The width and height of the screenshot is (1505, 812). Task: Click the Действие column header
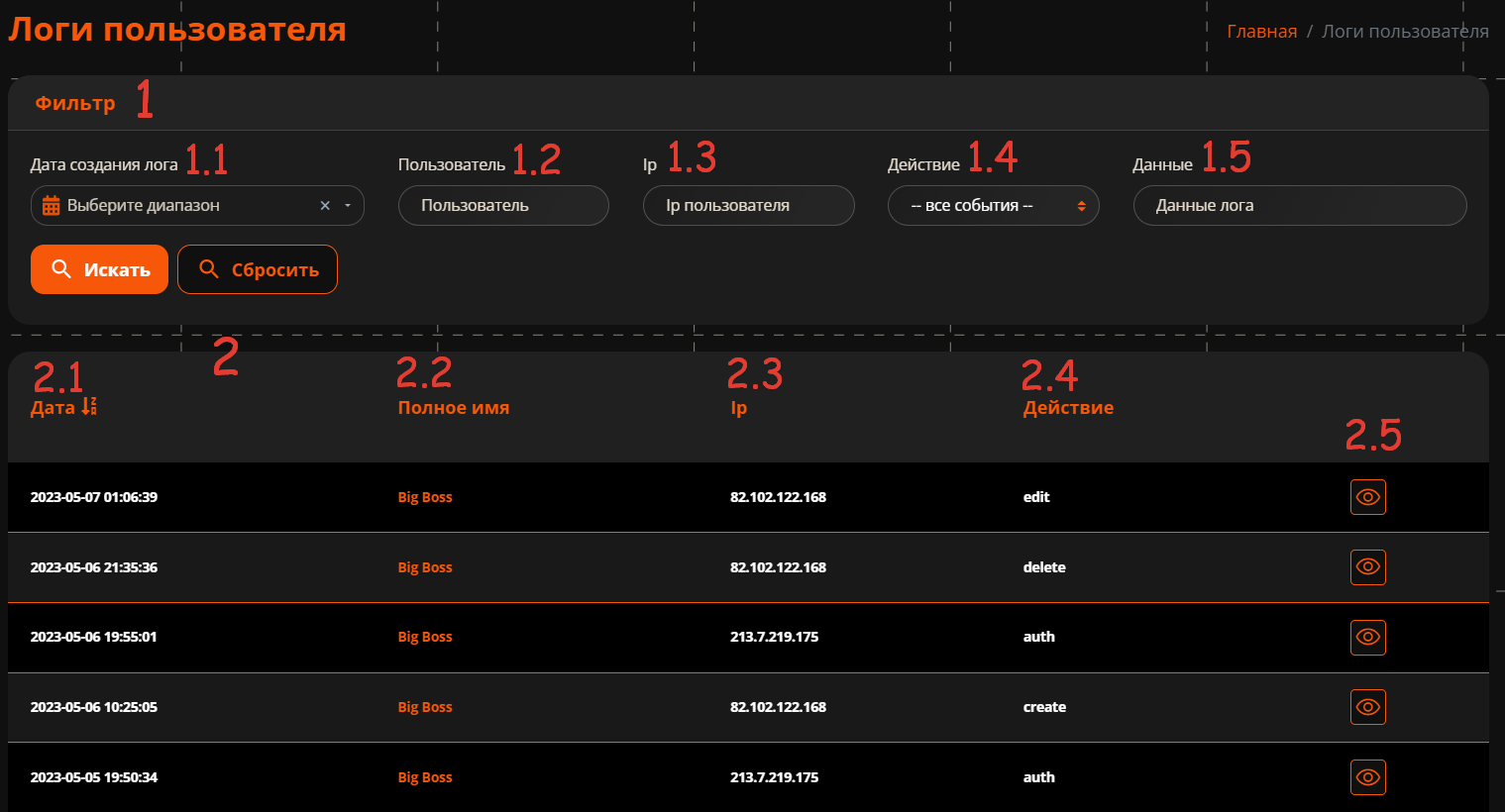point(1068,407)
